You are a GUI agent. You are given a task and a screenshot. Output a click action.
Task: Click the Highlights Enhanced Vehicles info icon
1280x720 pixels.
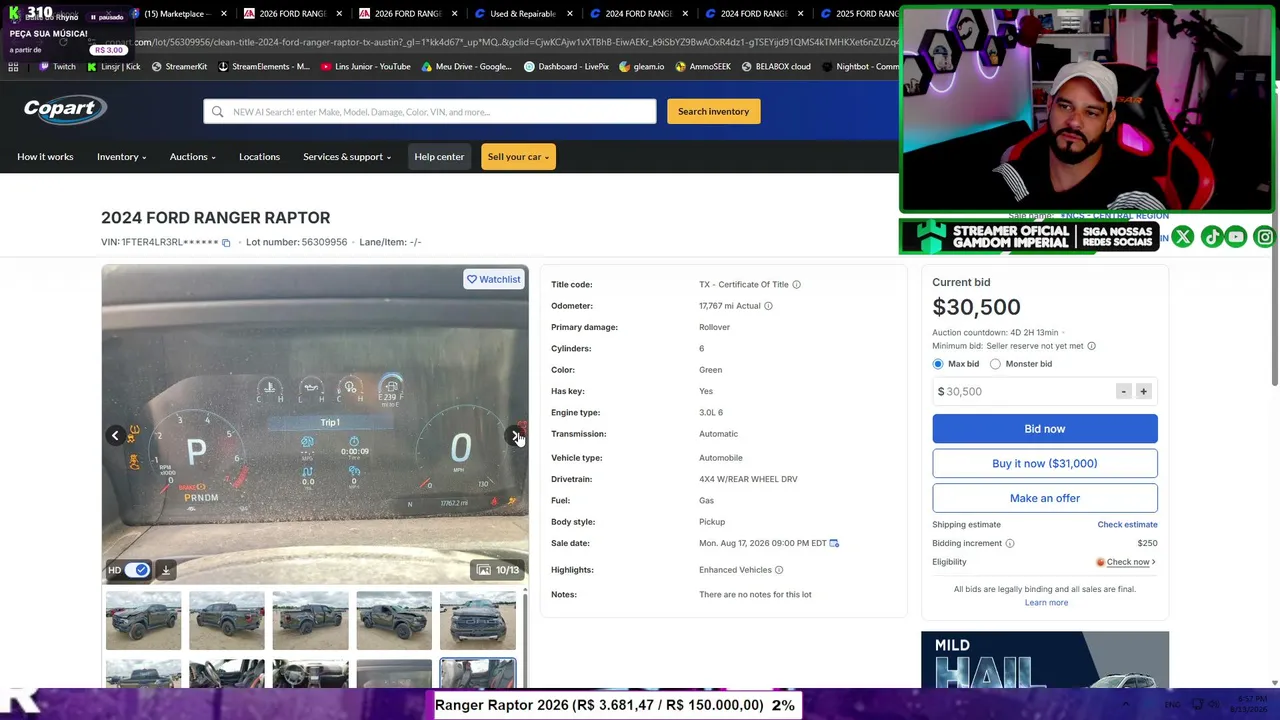point(779,570)
